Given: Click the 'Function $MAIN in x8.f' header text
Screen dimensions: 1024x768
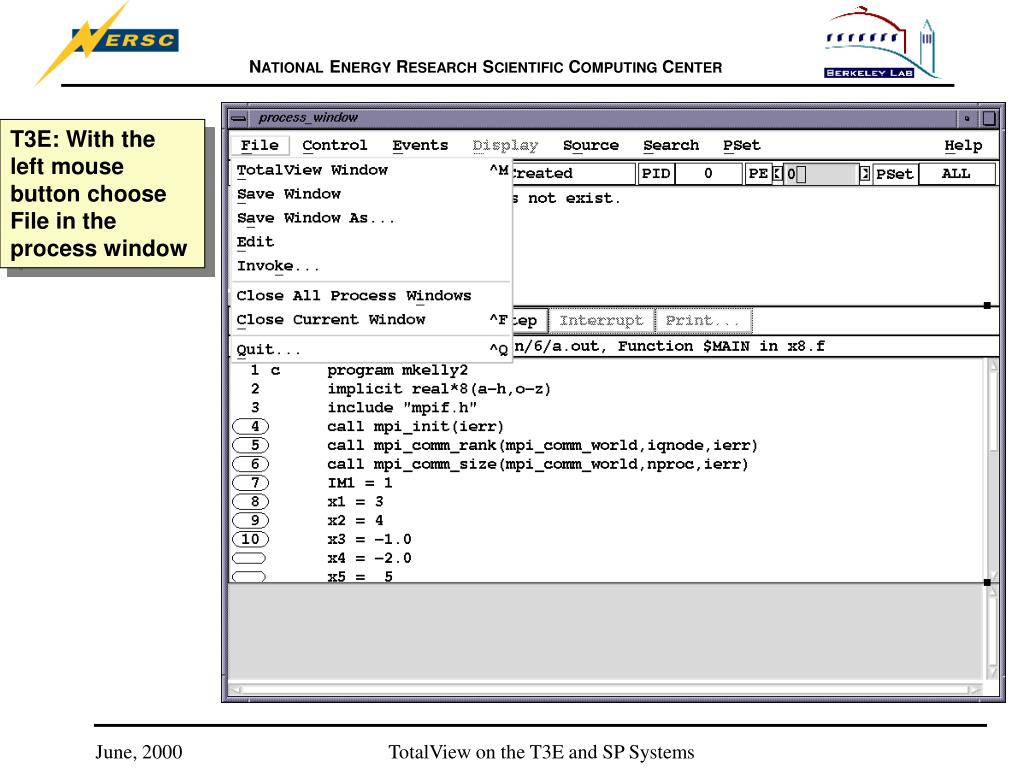Looking at the screenshot, I should tap(721, 346).
